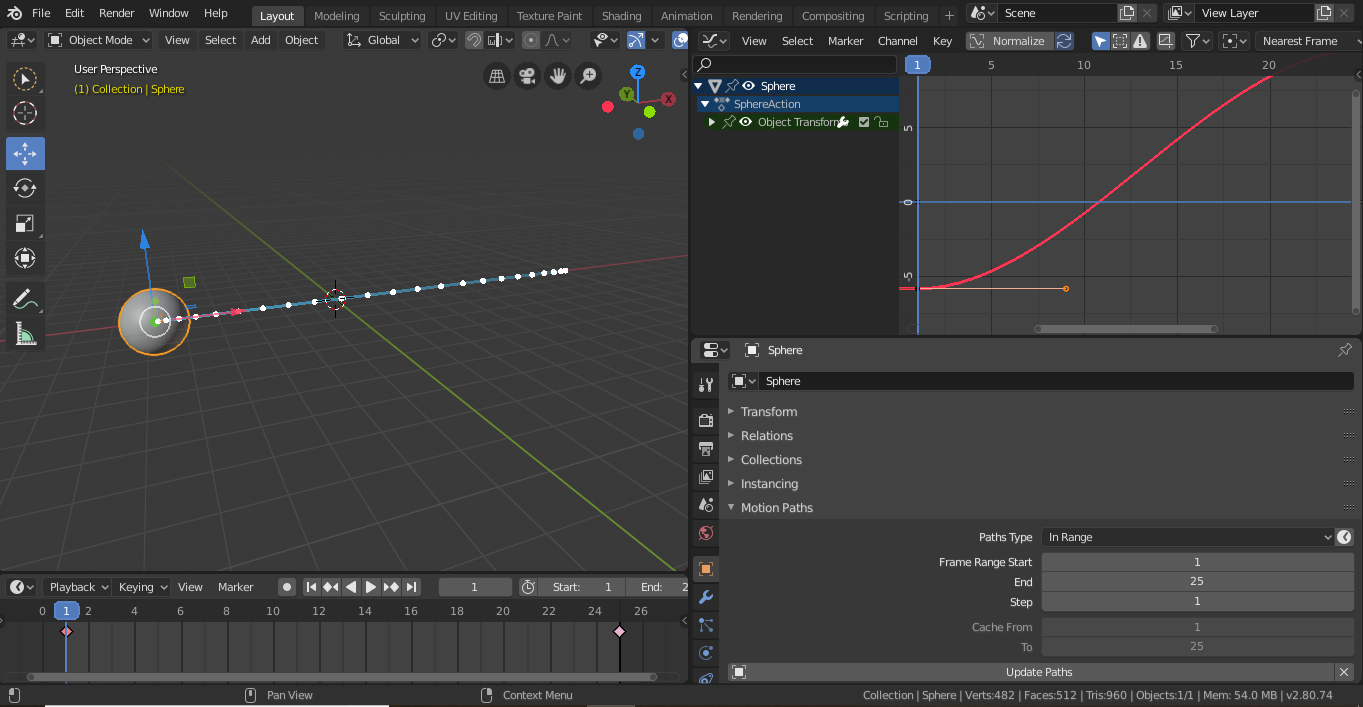Image resolution: width=1363 pixels, height=707 pixels.
Task: Click the play animation button
Action: (x=371, y=587)
